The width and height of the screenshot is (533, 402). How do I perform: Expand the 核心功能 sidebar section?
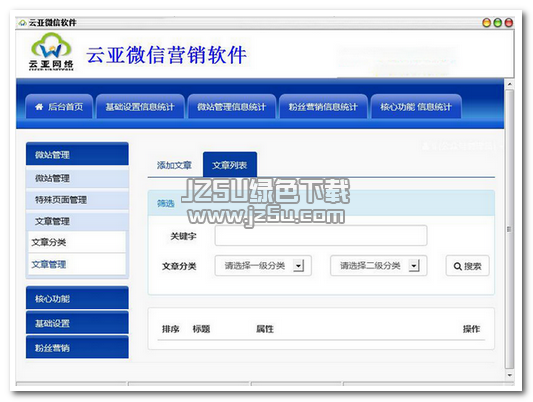click(x=77, y=298)
